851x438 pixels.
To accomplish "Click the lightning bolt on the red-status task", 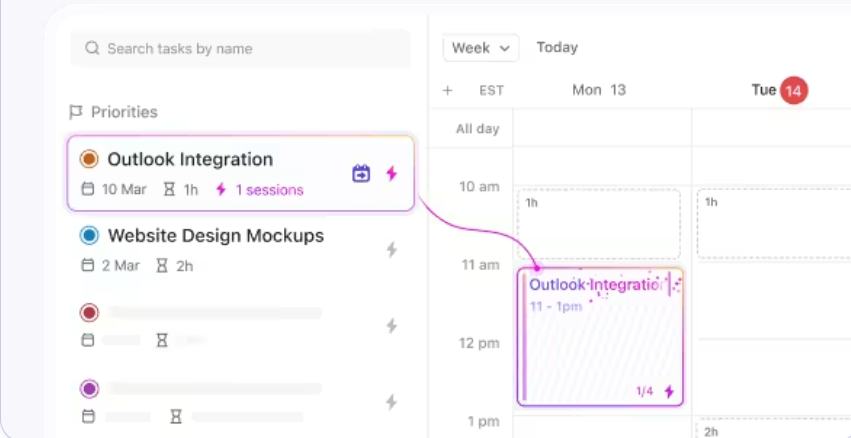I will pos(391,326).
